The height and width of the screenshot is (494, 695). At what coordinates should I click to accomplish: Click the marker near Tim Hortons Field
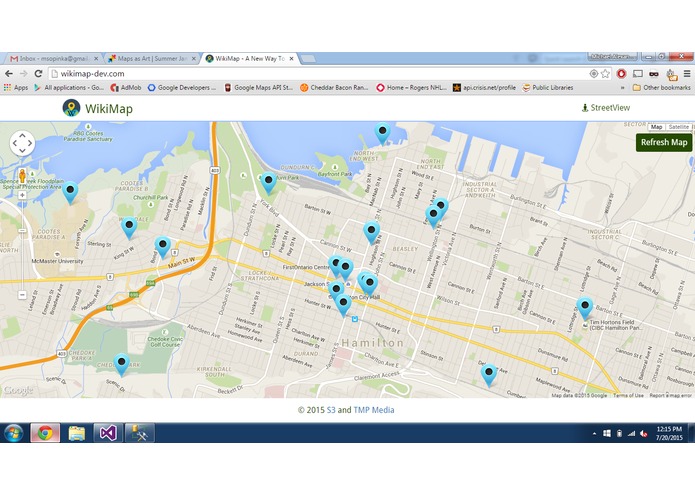click(585, 308)
